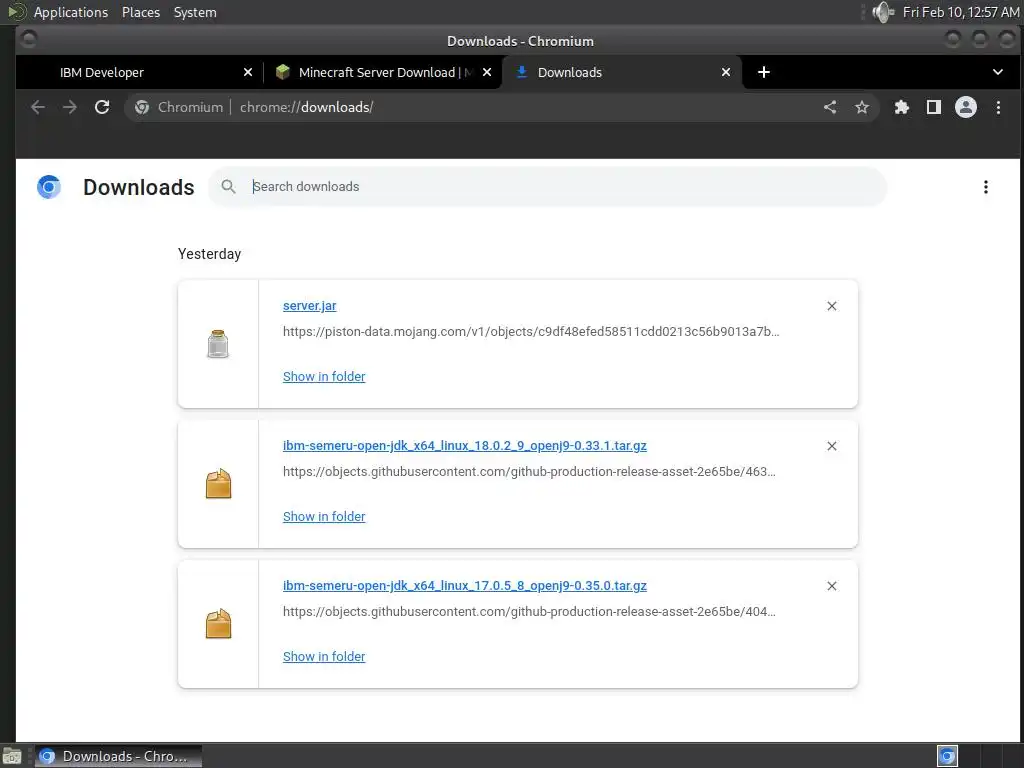
Task: Click the github-production-release-asset URL ending 404
Action: click(x=529, y=612)
